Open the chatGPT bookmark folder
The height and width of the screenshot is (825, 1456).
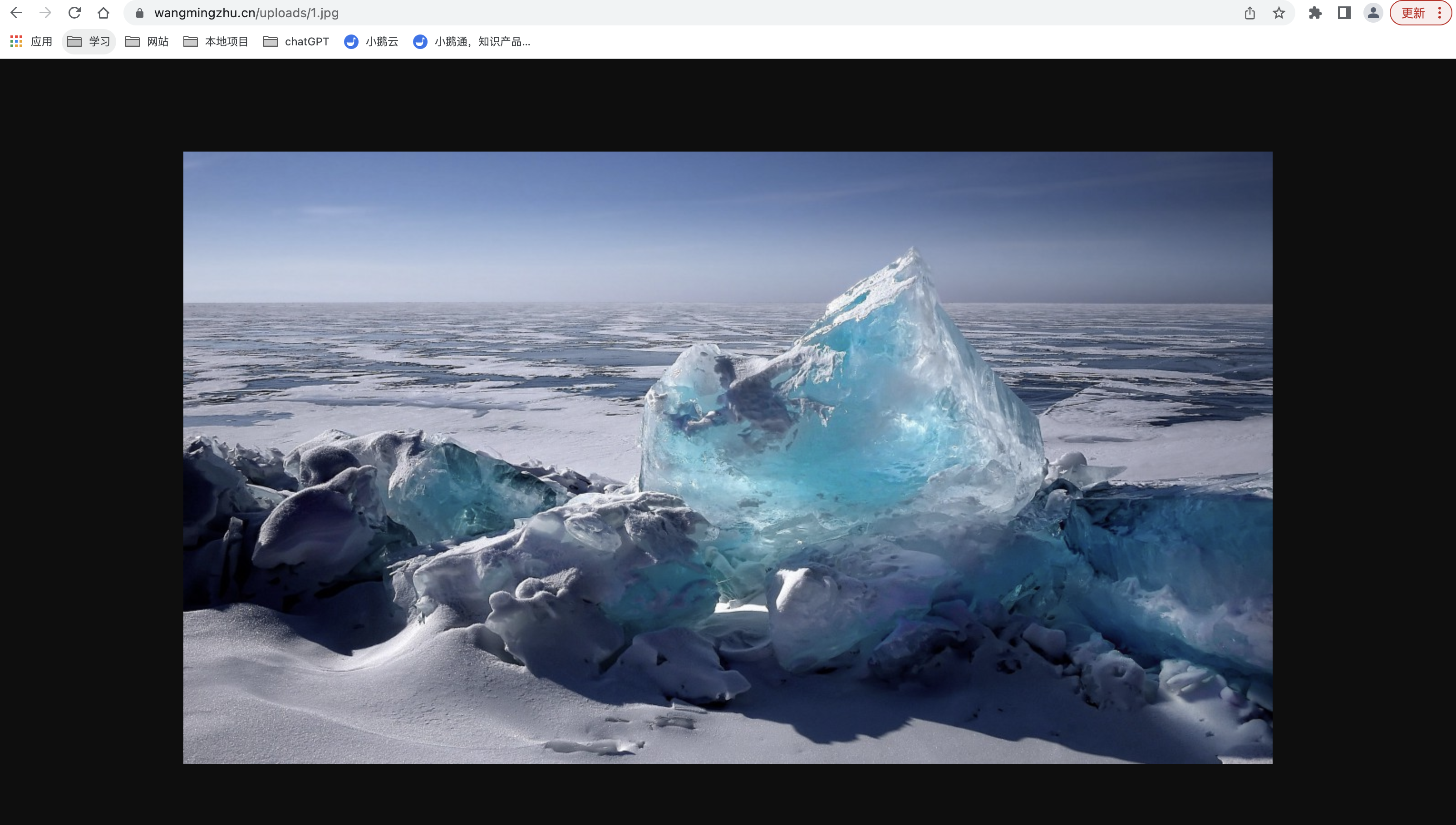296,41
